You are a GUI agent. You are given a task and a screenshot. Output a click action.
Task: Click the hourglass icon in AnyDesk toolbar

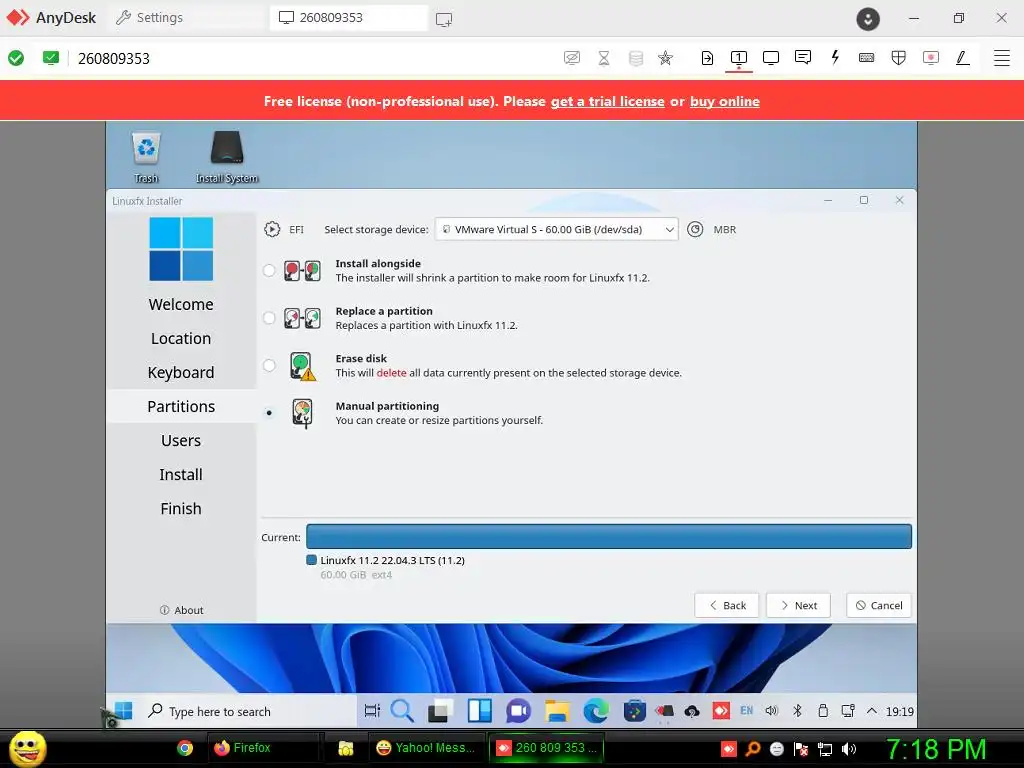pyautogui.click(x=604, y=58)
